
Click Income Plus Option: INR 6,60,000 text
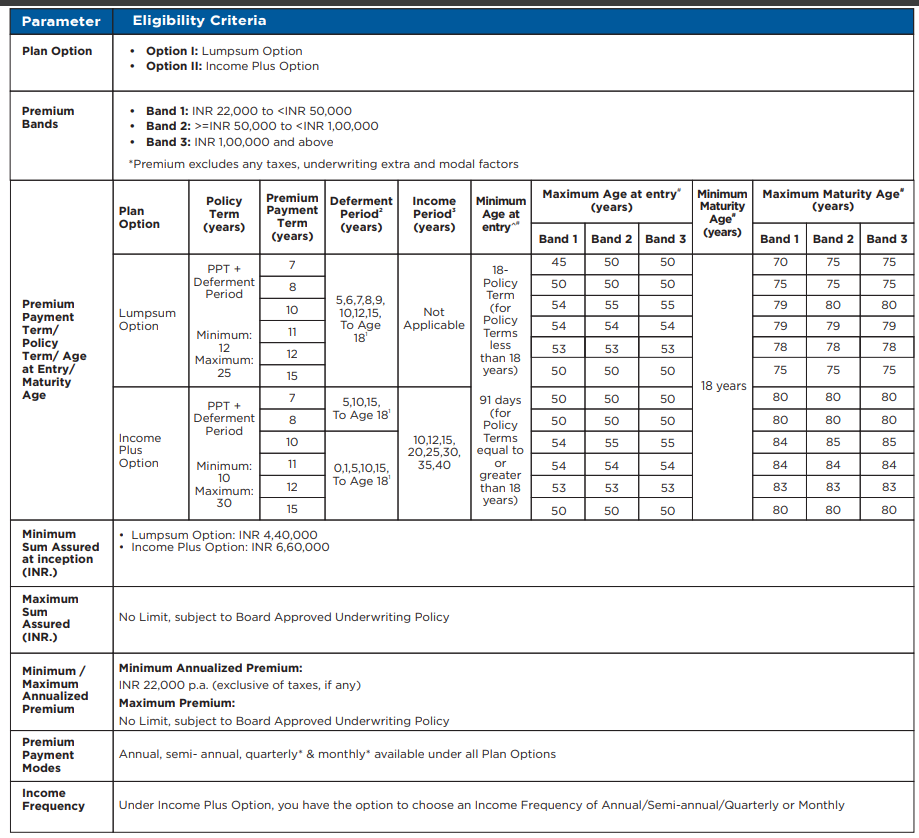pos(230,547)
